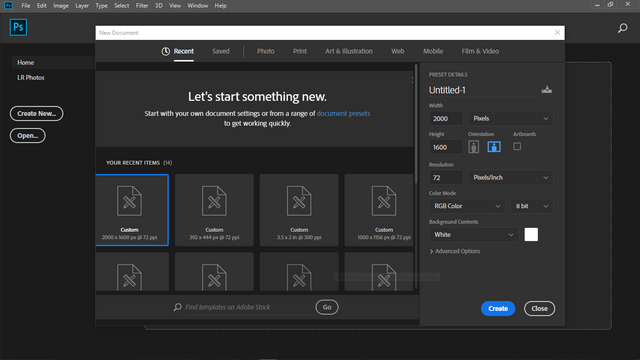Image resolution: width=640 pixels, height=360 pixels.
Task: Follow the document presets link
Action: [343, 113]
